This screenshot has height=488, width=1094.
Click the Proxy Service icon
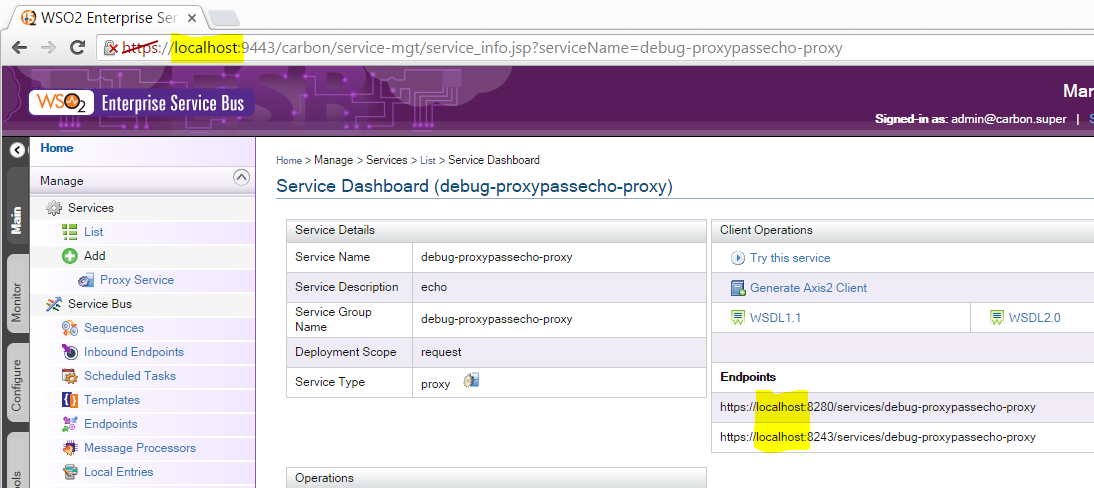[x=86, y=280]
